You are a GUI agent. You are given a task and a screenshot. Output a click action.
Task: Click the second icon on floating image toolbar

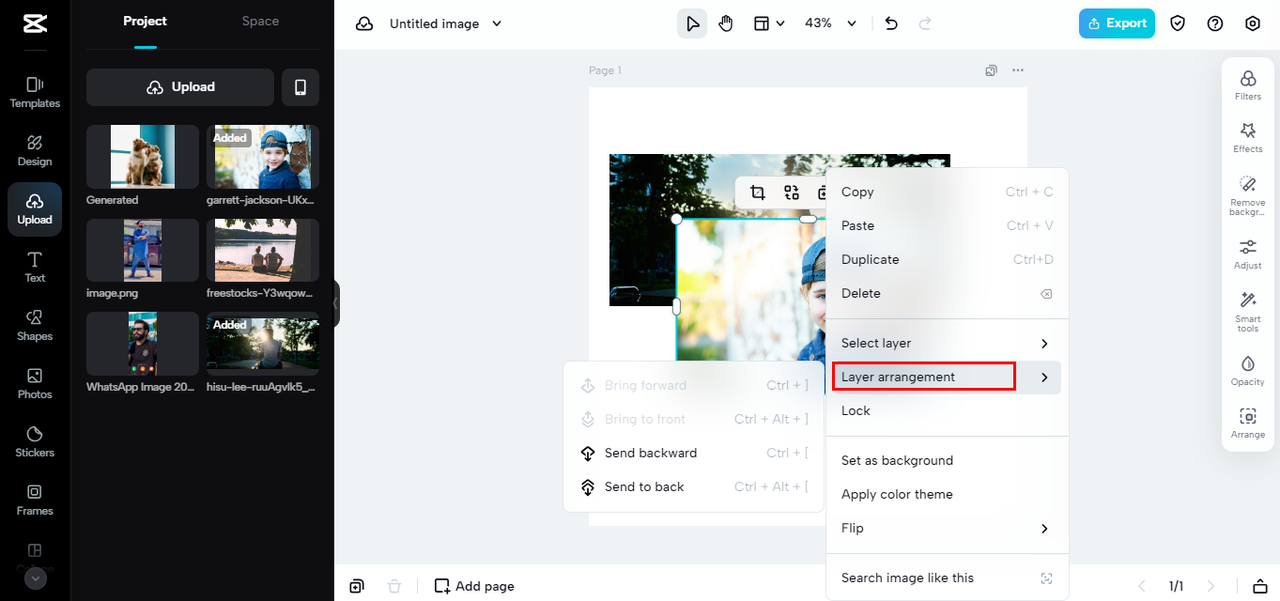coord(792,193)
